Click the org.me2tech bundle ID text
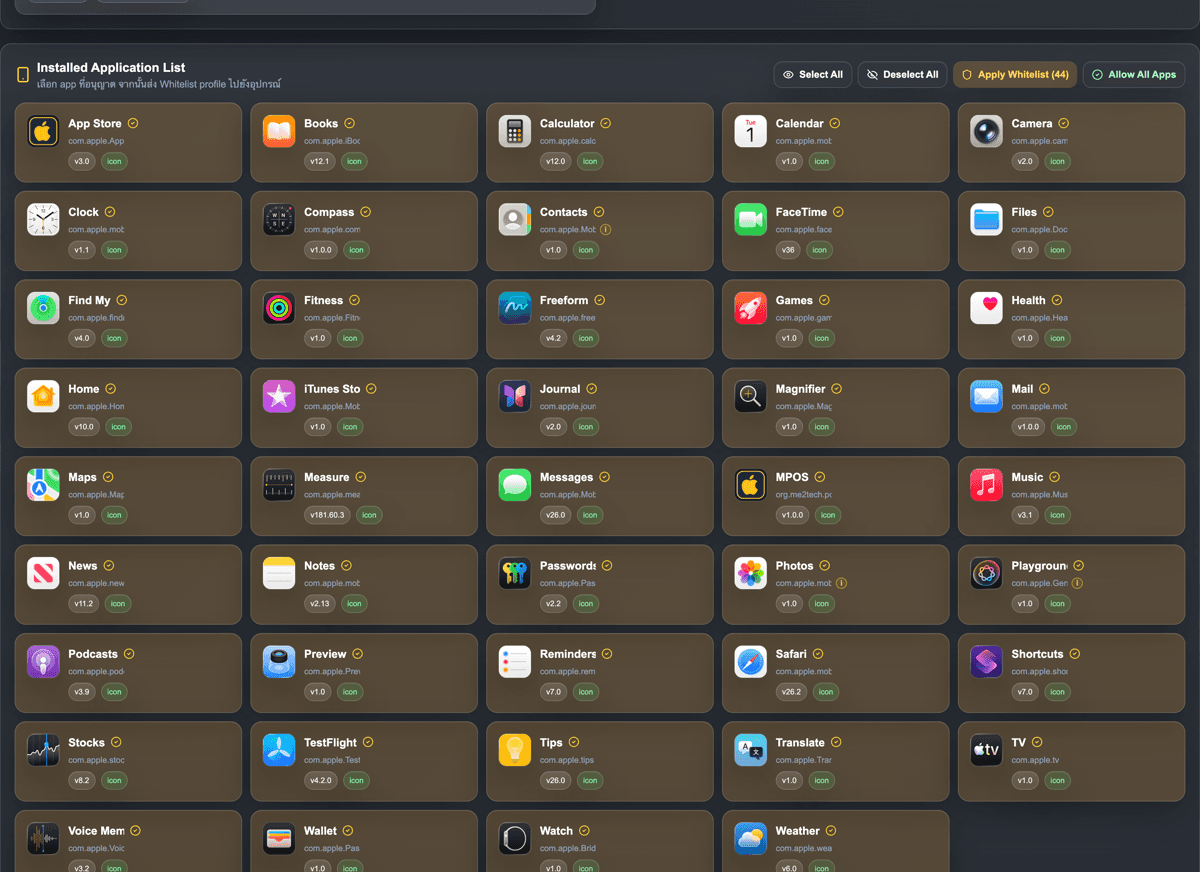The width and height of the screenshot is (1200, 872). (804, 495)
